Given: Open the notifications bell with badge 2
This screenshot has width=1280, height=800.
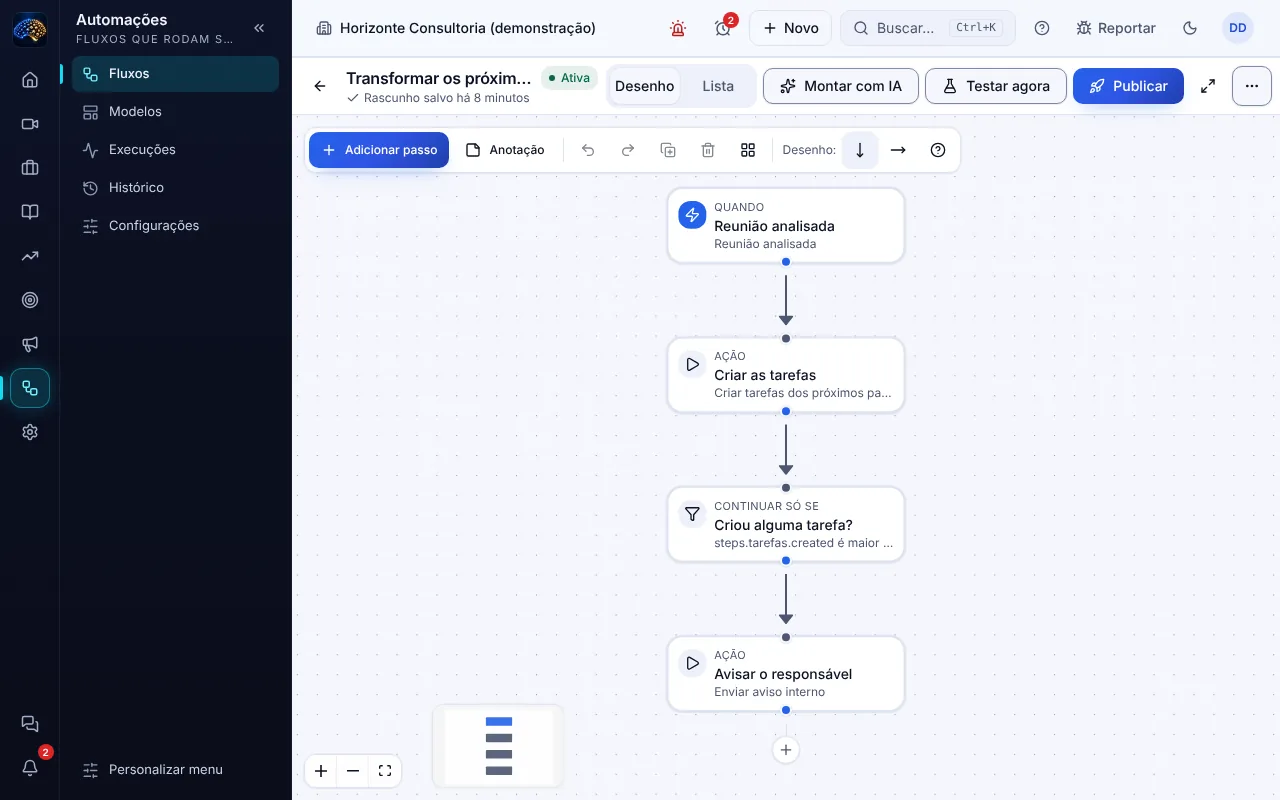Looking at the screenshot, I should click(30, 768).
